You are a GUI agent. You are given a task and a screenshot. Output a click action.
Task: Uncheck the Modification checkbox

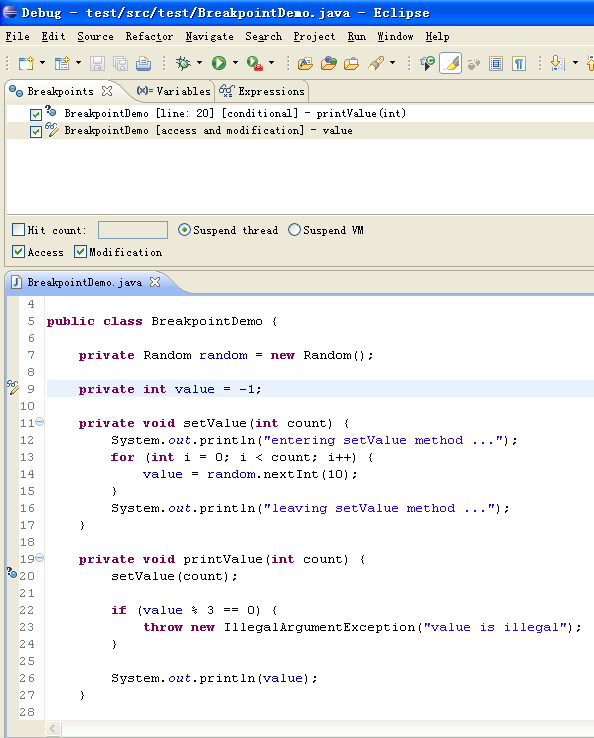click(x=80, y=252)
